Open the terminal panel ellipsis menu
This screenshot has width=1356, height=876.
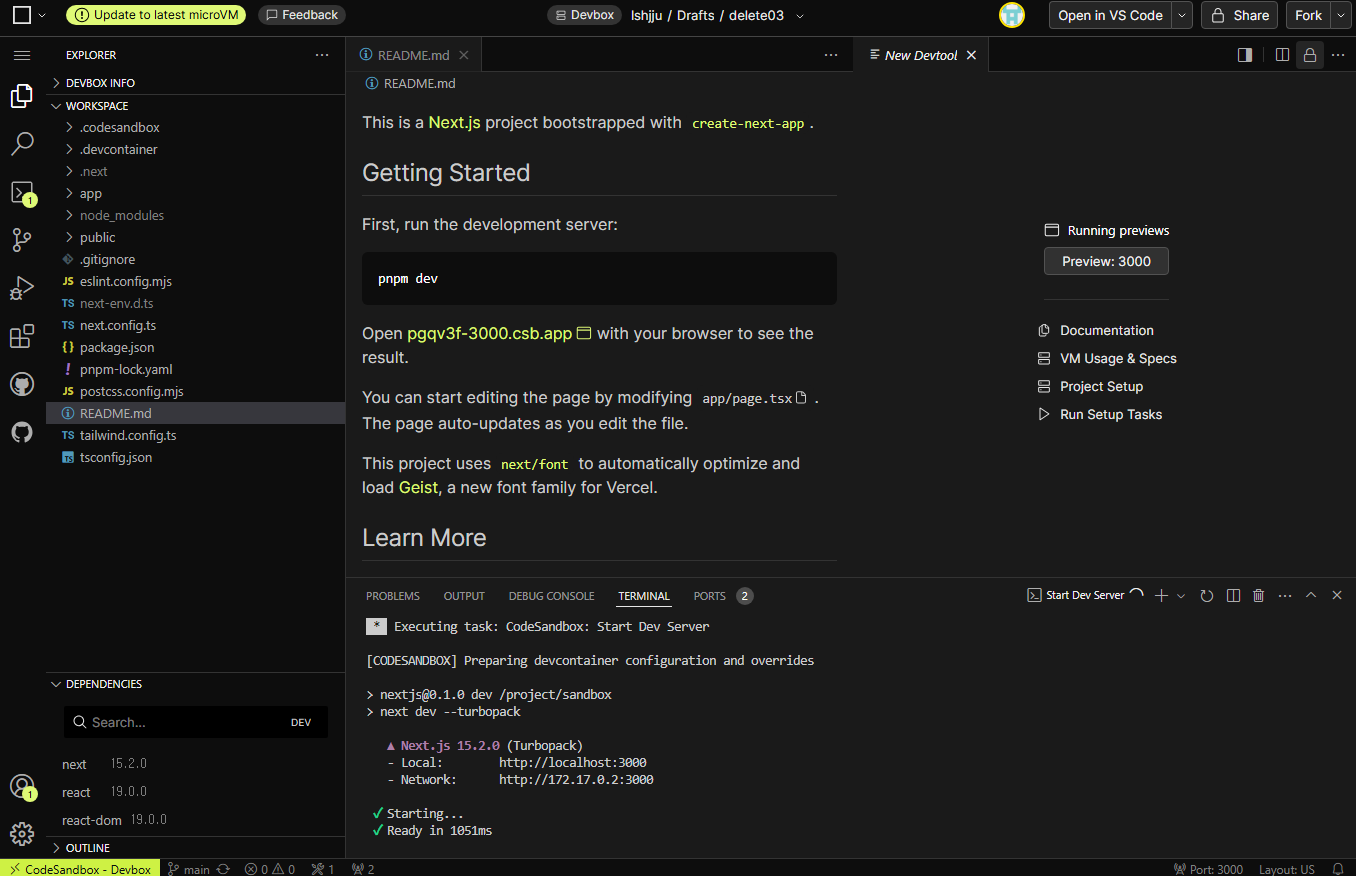1285,595
